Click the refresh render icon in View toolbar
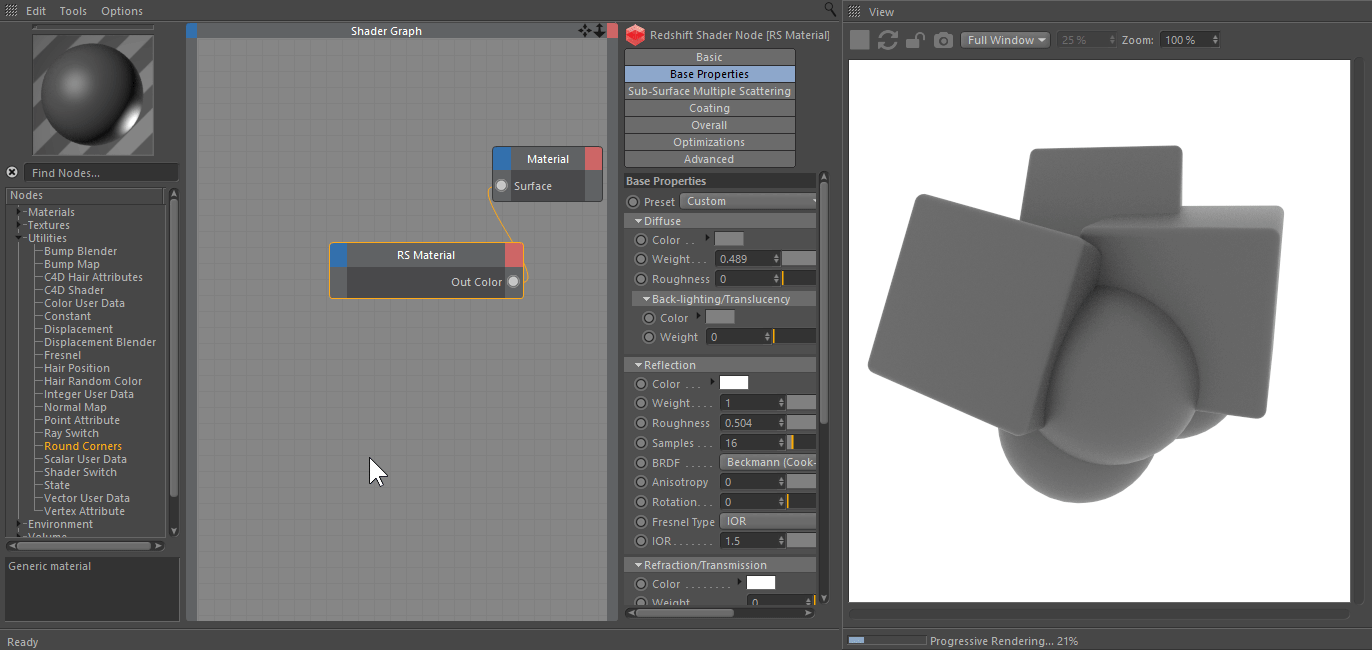1372x650 pixels. coord(888,40)
